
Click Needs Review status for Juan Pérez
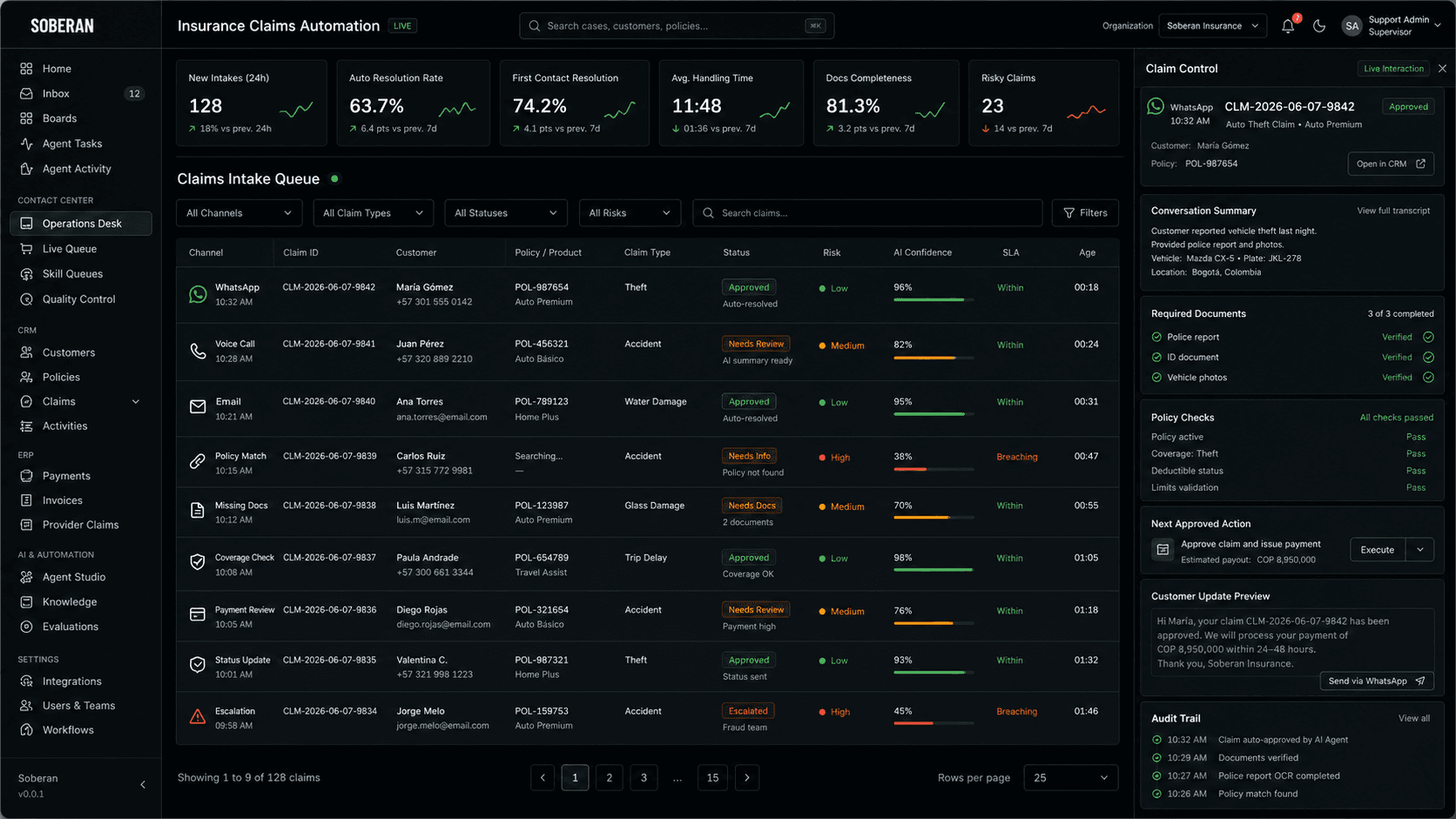point(756,344)
